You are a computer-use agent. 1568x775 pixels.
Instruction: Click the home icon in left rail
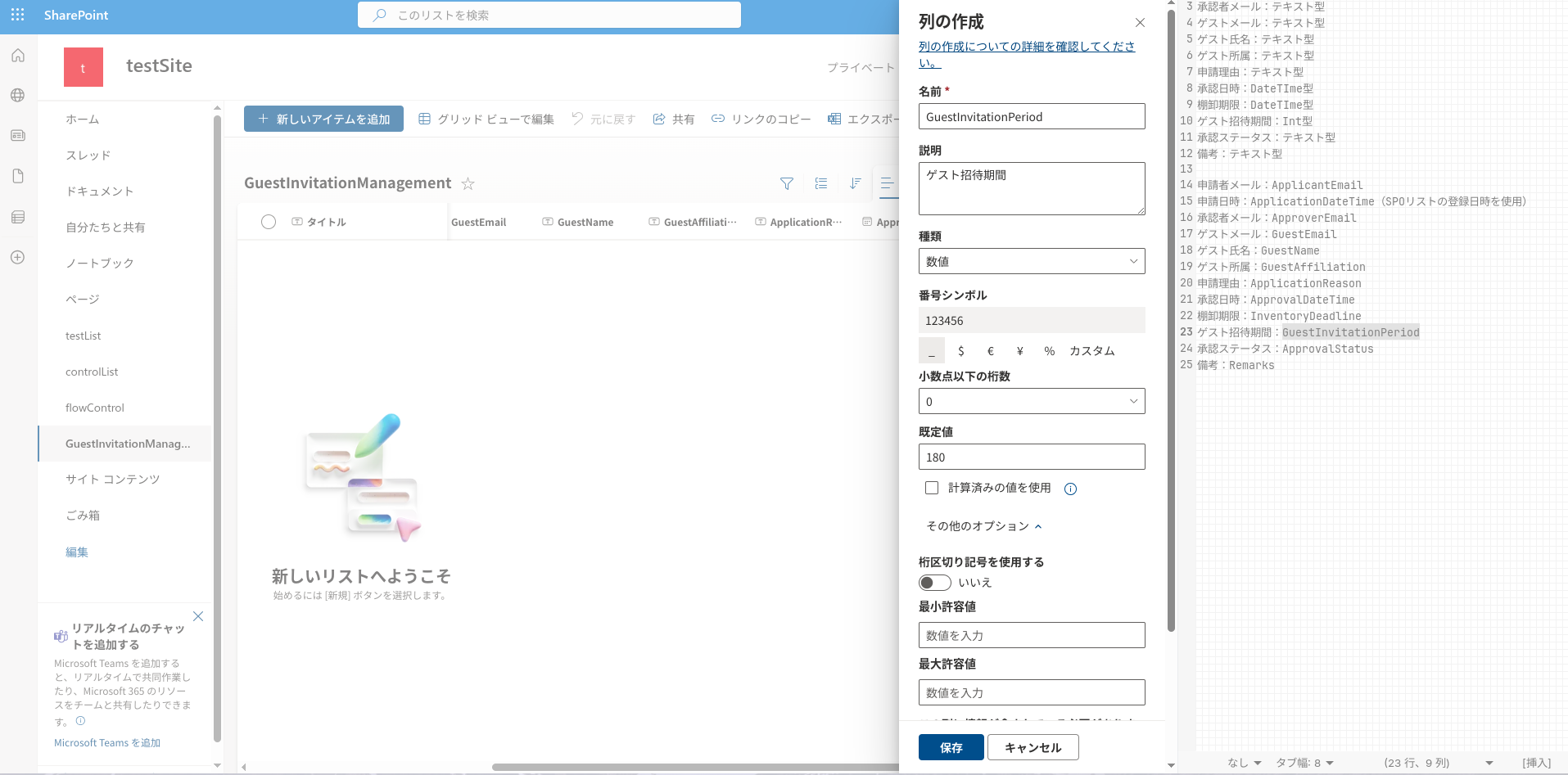[x=17, y=56]
